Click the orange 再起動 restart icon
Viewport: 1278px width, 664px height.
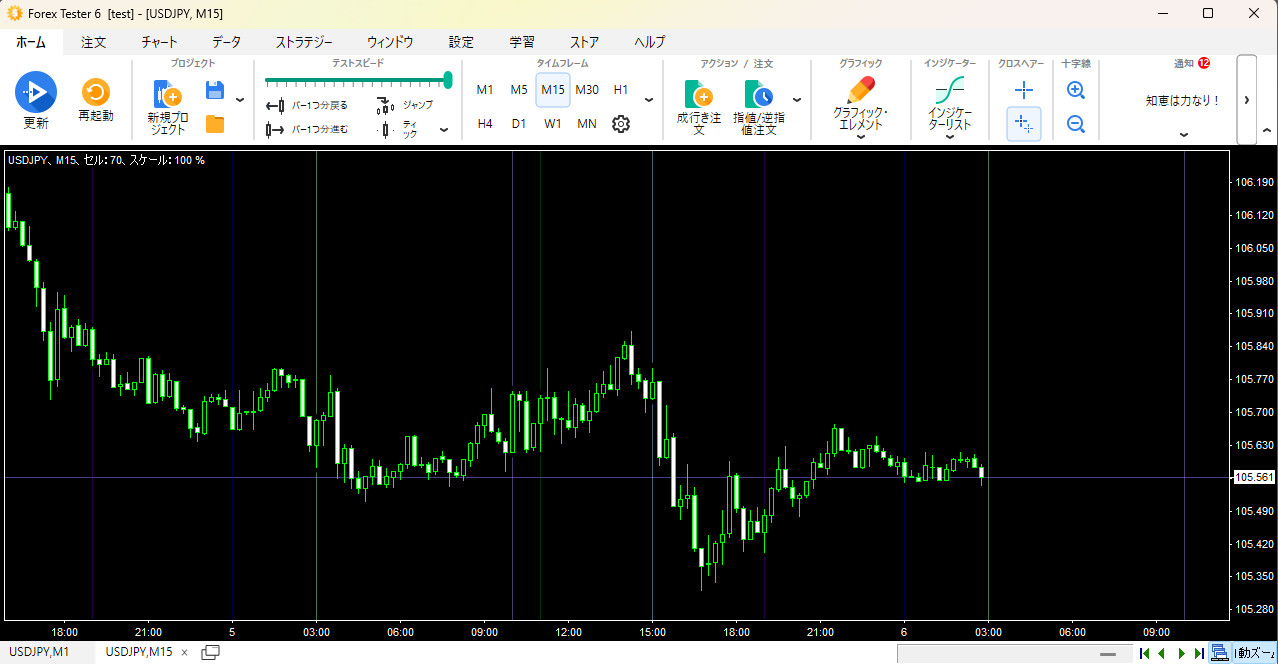coord(96,92)
